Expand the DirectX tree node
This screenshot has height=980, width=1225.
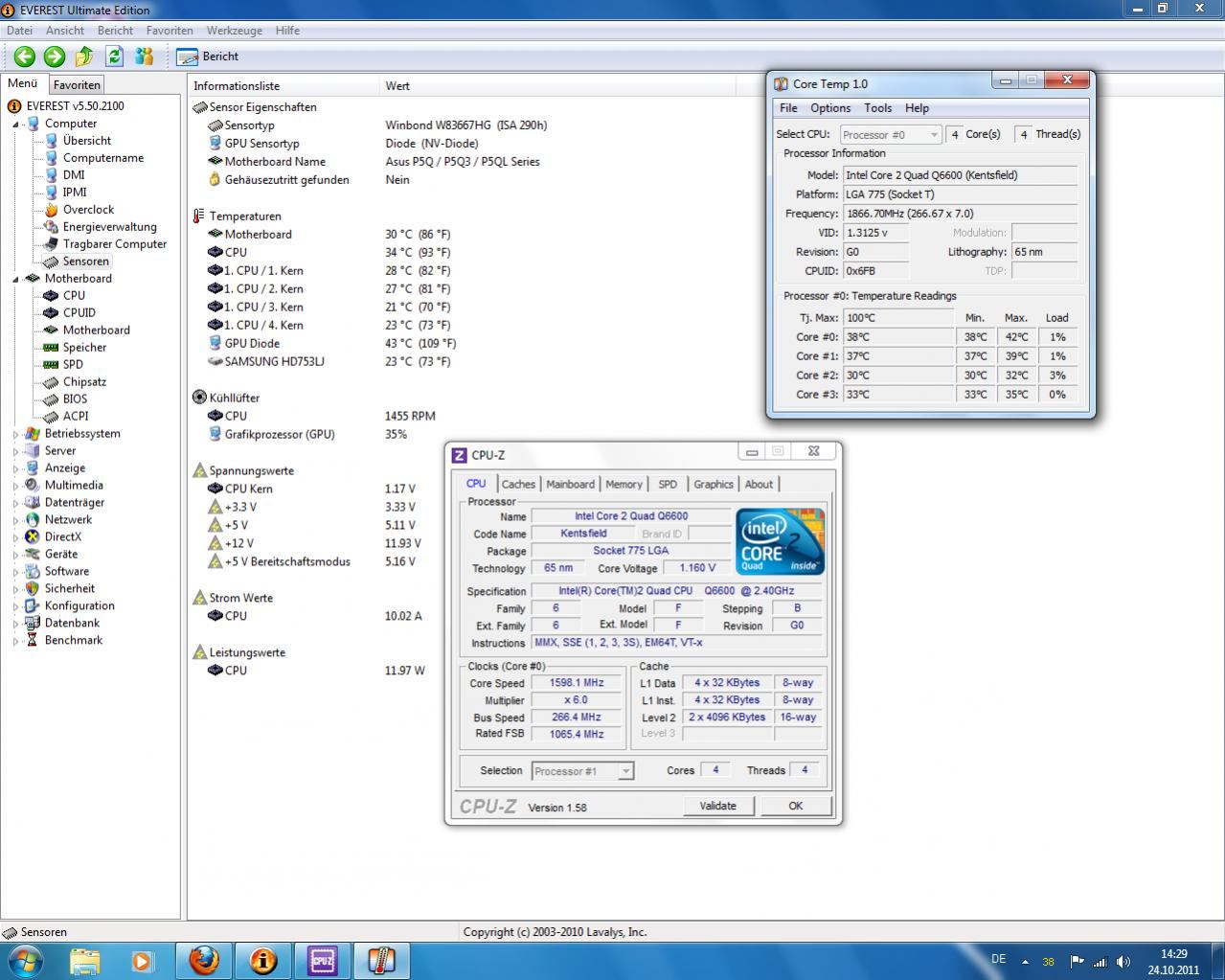(x=16, y=537)
